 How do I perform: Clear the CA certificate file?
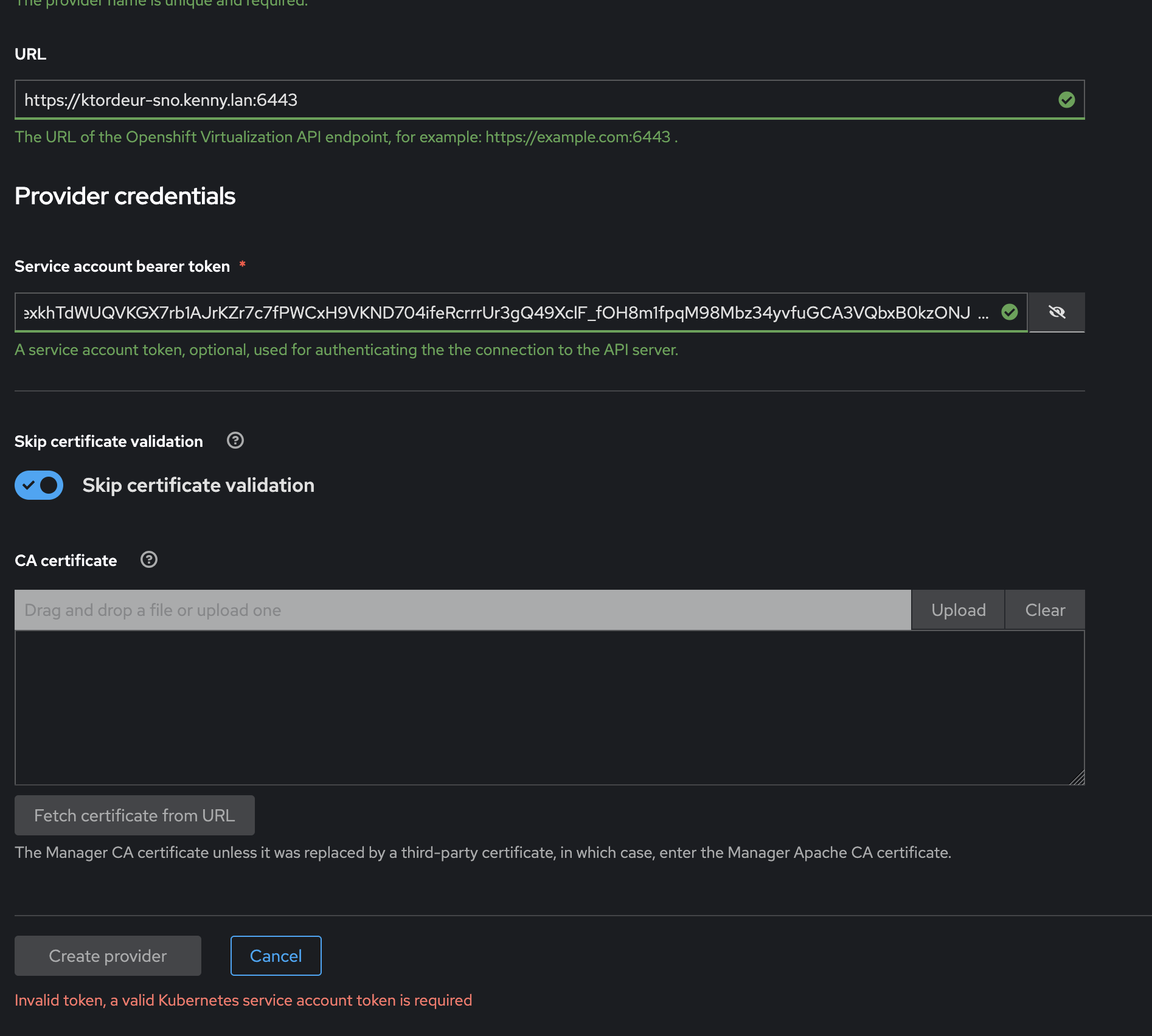[x=1045, y=610]
